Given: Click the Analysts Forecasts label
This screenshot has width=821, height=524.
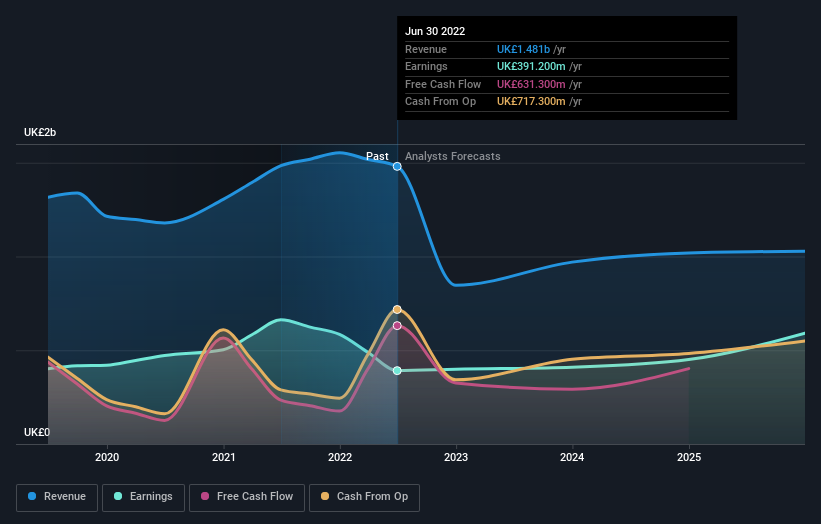Looking at the screenshot, I should click(452, 156).
